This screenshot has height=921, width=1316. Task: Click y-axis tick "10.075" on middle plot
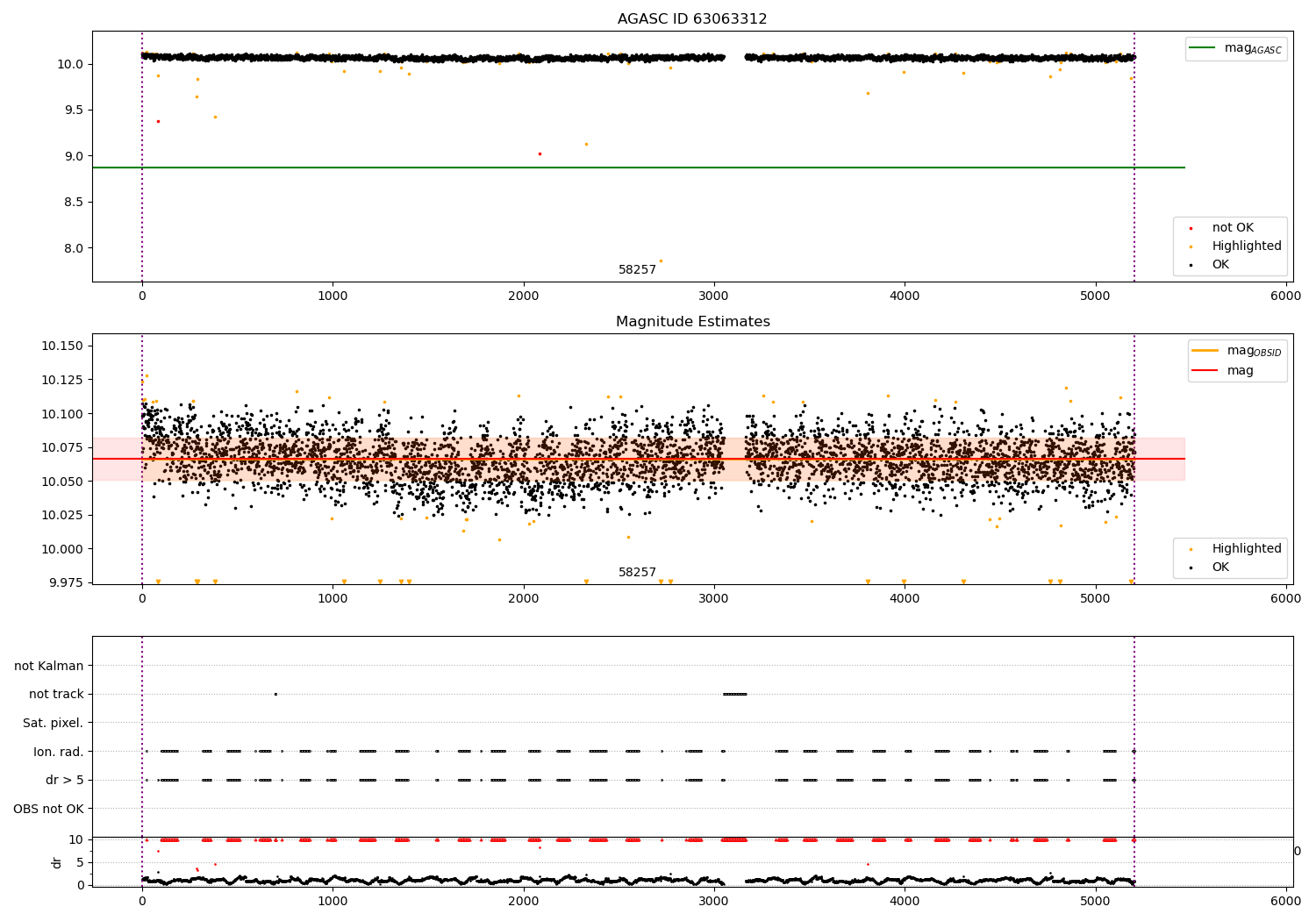63,447
